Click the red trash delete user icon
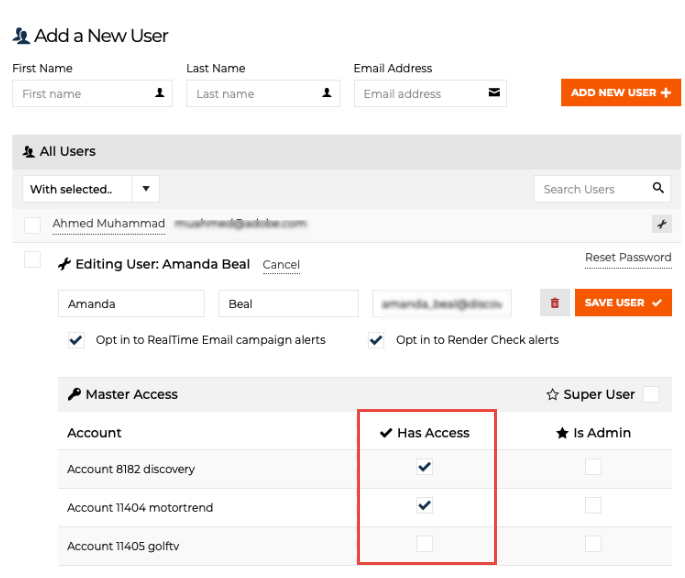Screen dimensions: 685x578 (x=554, y=303)
